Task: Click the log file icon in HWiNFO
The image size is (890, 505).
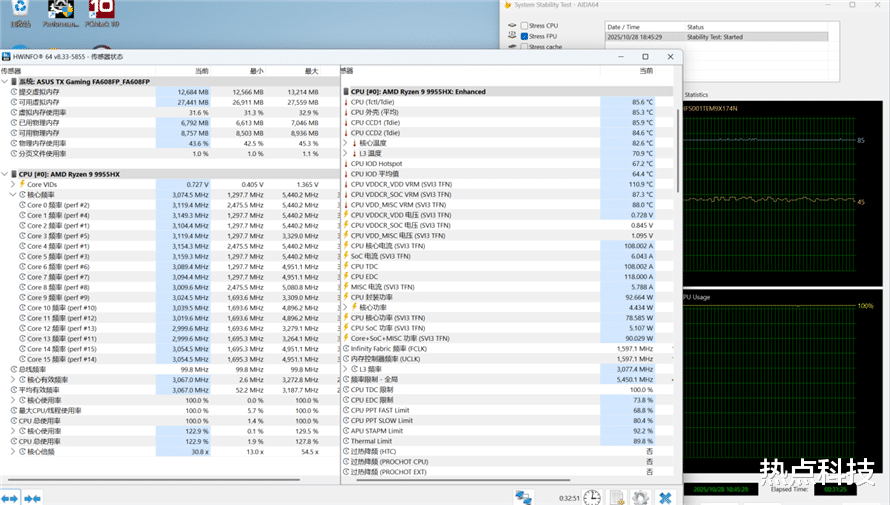Action: (617, 496)
